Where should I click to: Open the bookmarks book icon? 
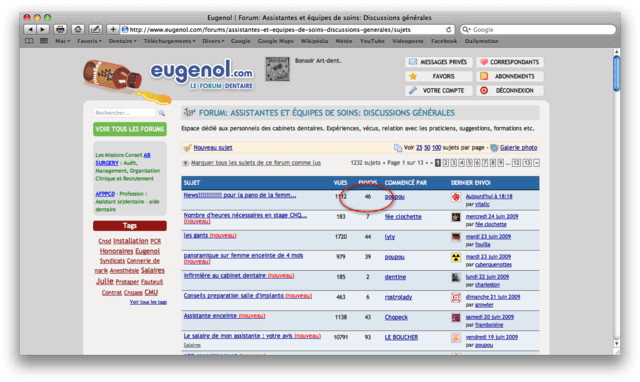(29, 41)
